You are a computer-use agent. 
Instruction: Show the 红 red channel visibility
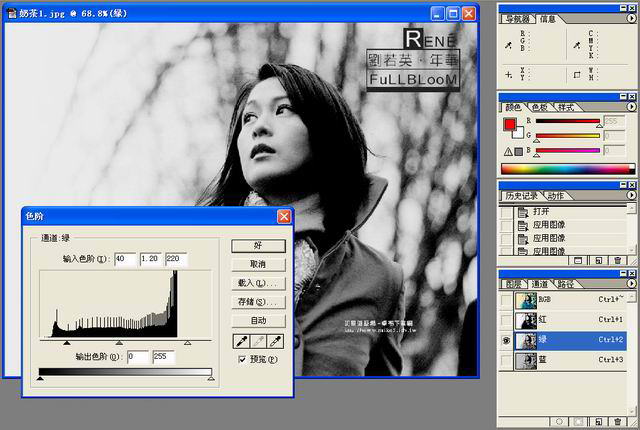(x=506, y=319)
